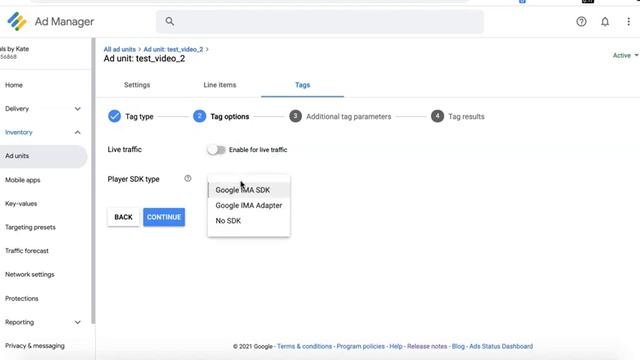Open Protections in the sidebar

point(22,298)
